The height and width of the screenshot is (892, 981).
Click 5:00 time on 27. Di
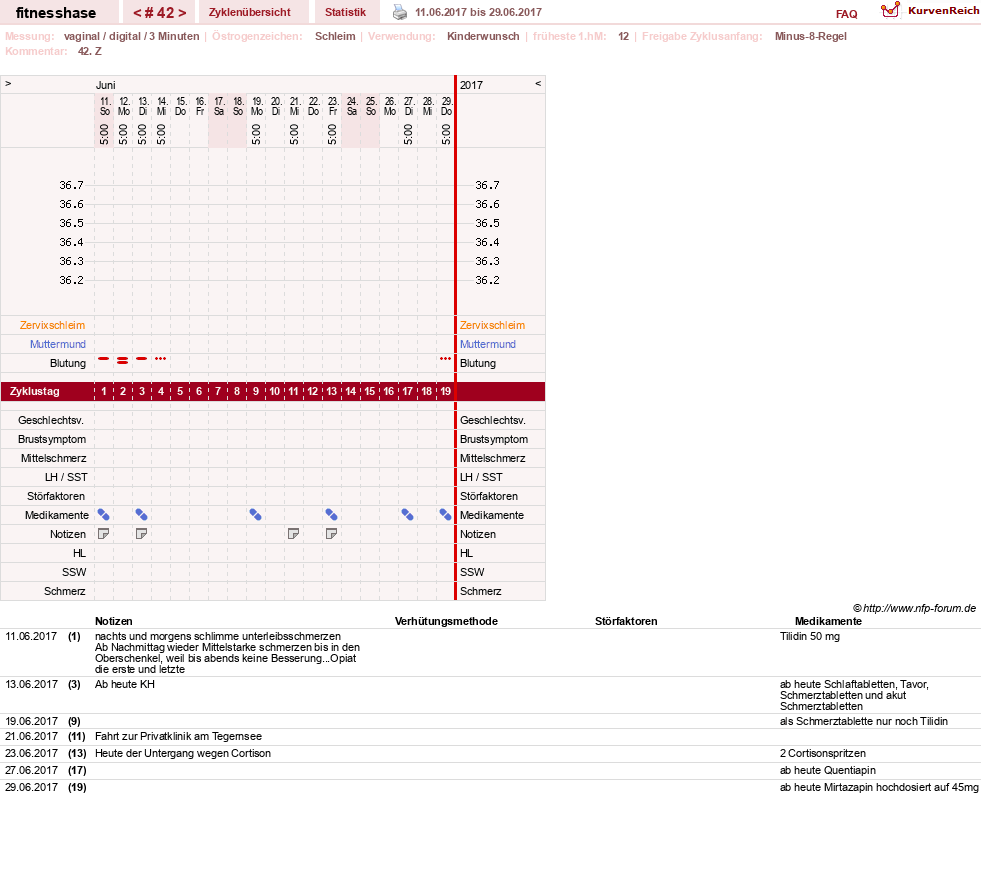coord(408,134)
